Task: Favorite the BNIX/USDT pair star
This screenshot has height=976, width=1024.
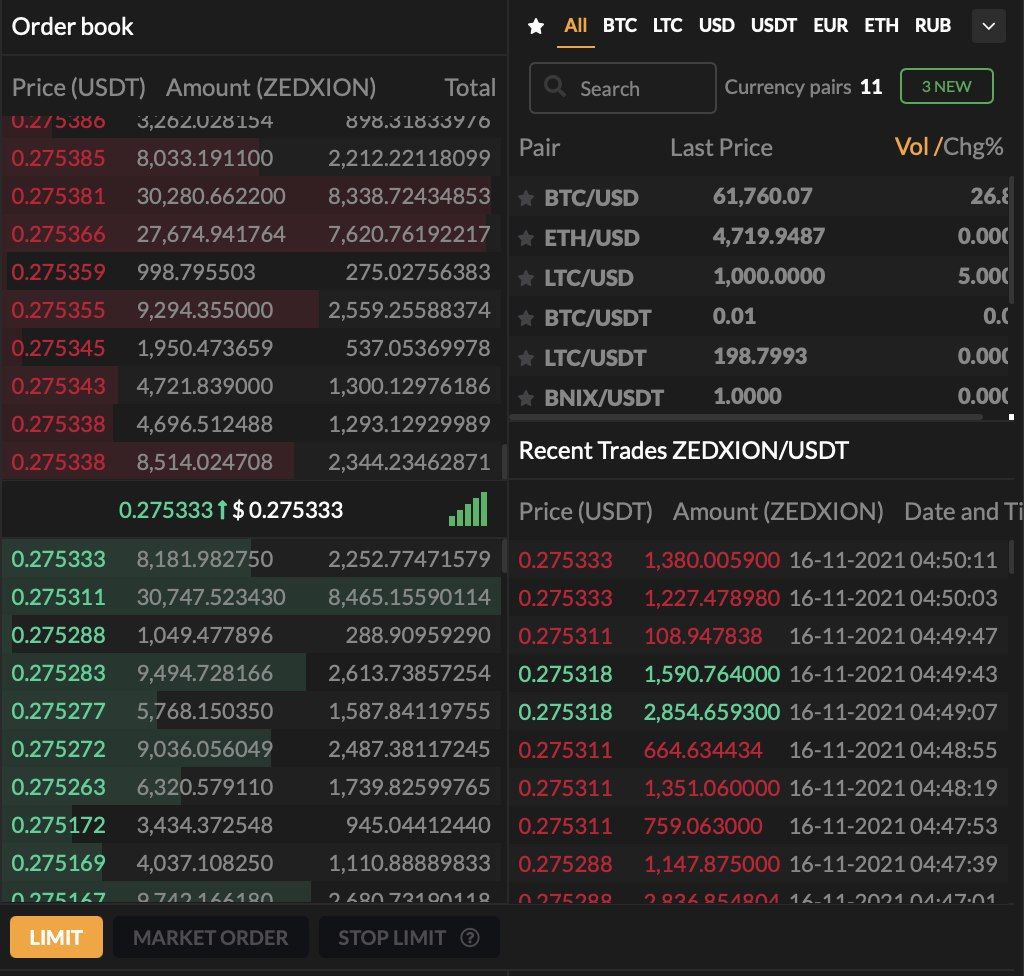Action: (526, 398)
